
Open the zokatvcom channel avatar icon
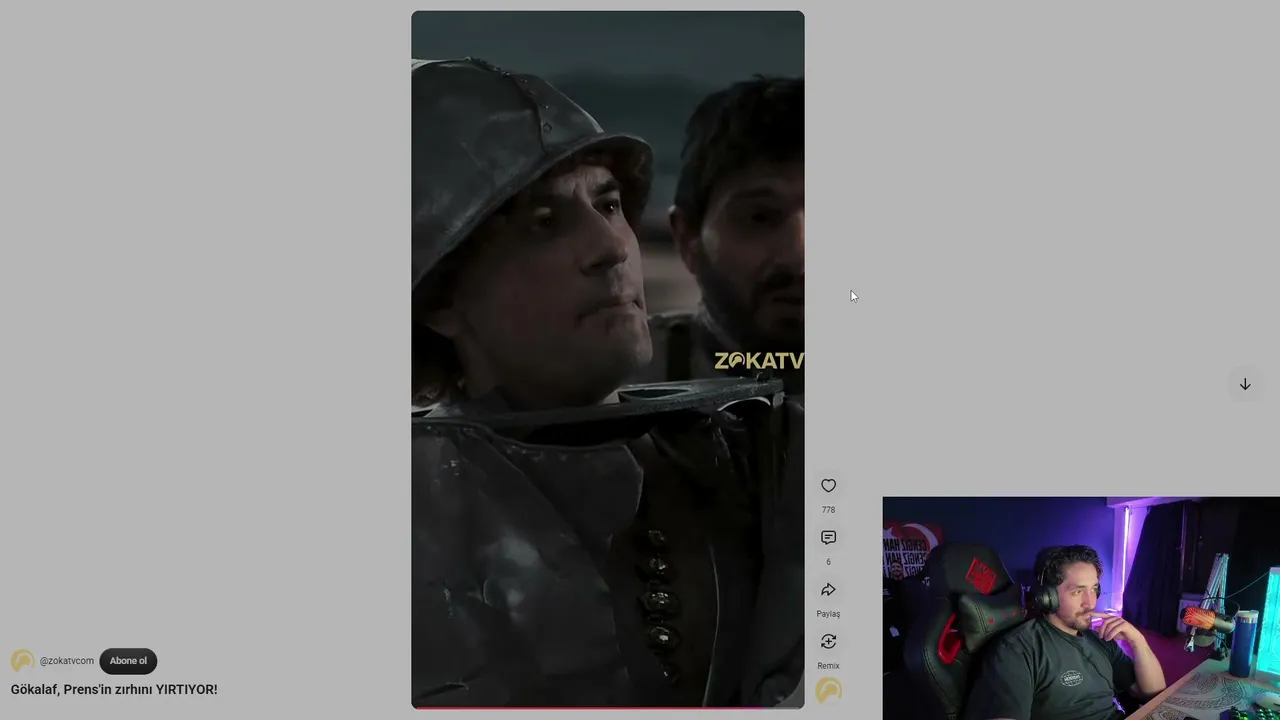click(x=22, y=661)
